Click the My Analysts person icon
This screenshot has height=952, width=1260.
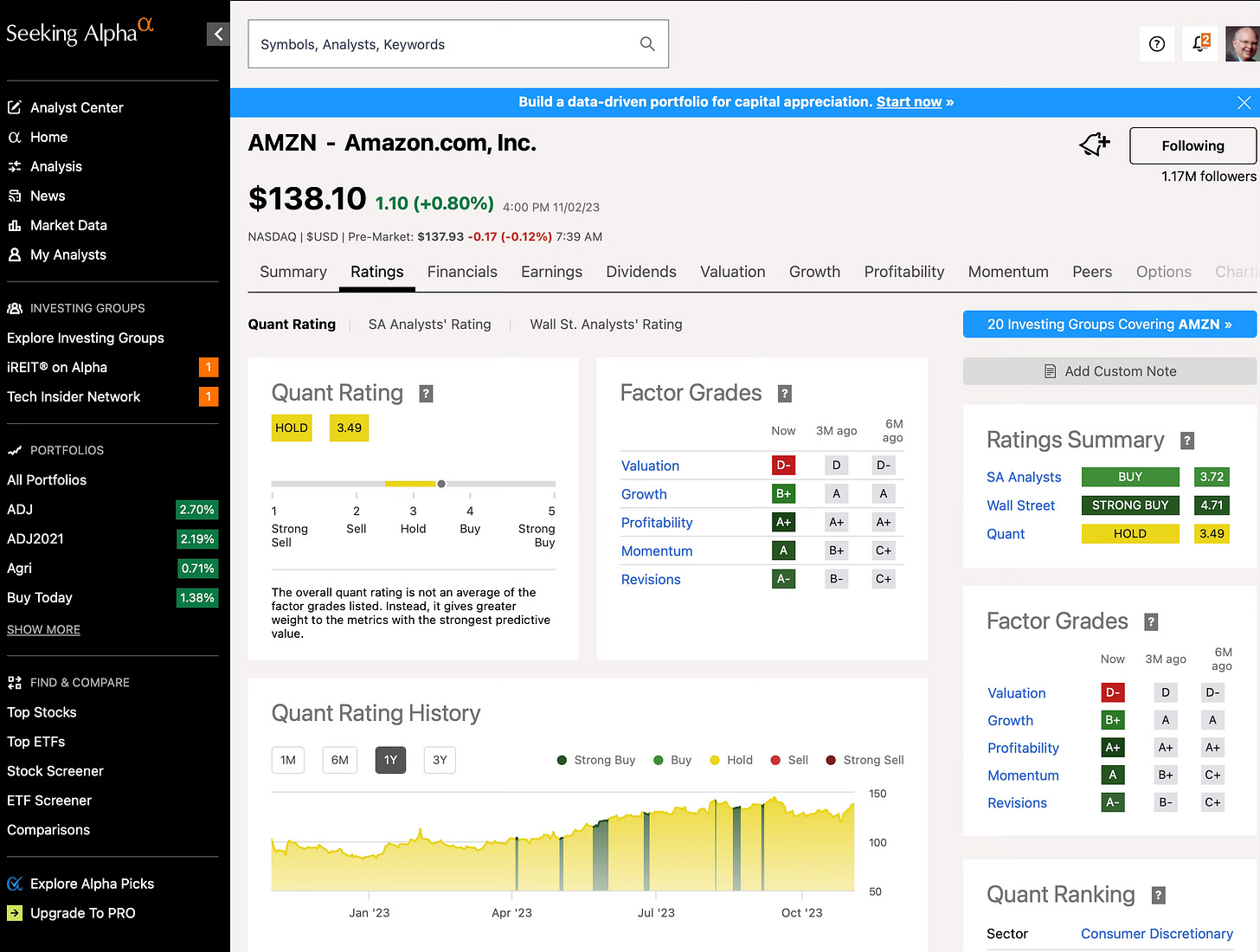pyautogui.click(x=15, y=254)
